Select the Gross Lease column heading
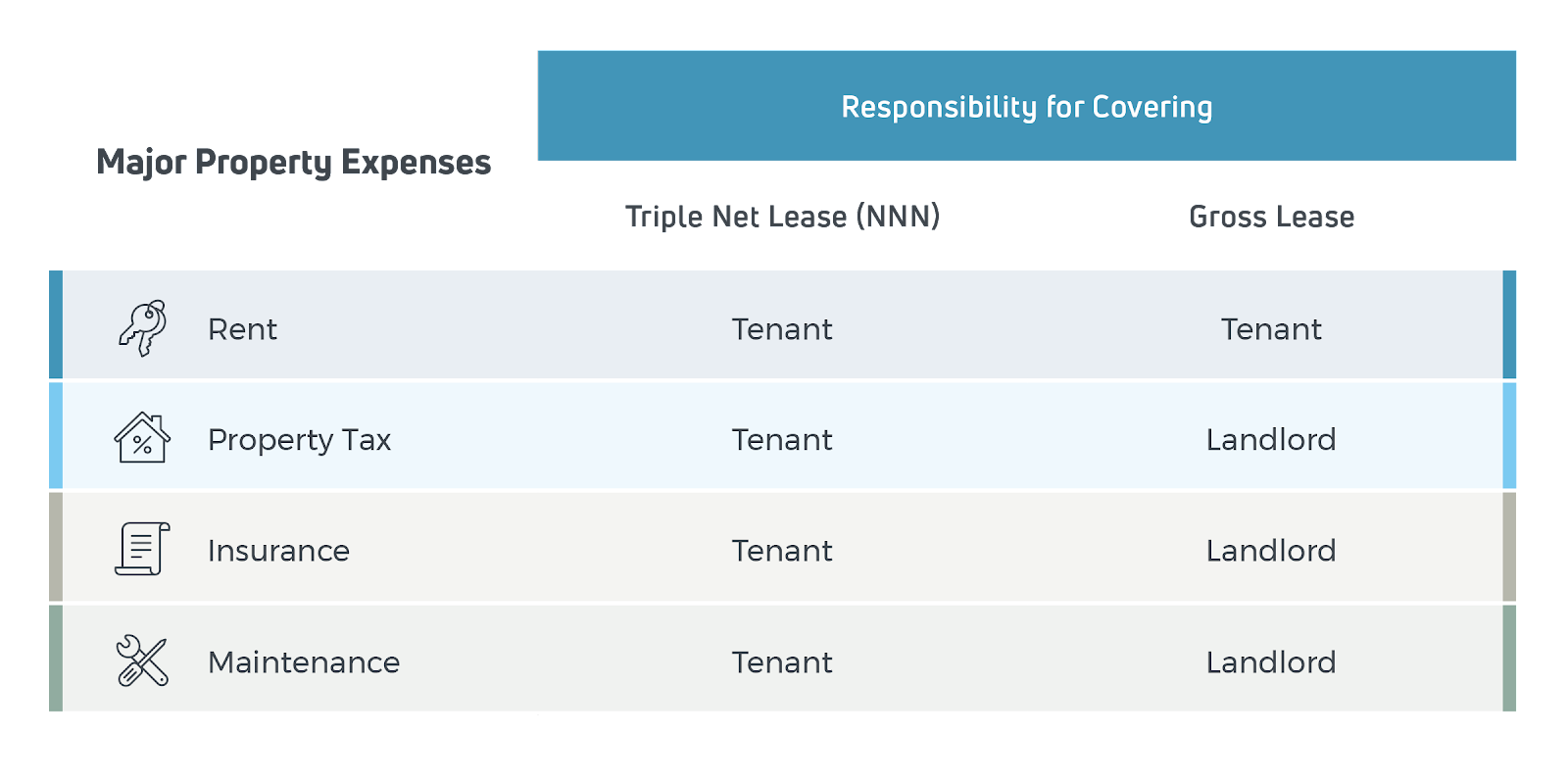 tap(1271, 217)
